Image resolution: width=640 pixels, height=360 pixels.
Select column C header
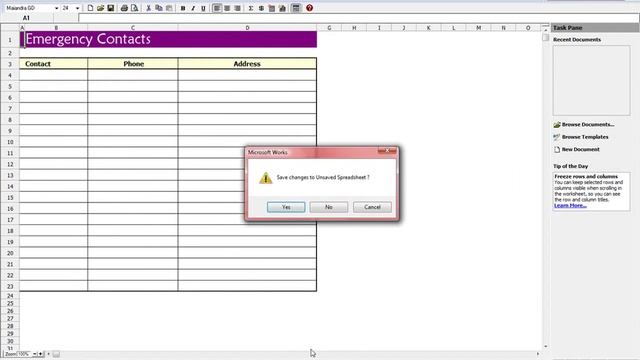click(x=133, y=28)
